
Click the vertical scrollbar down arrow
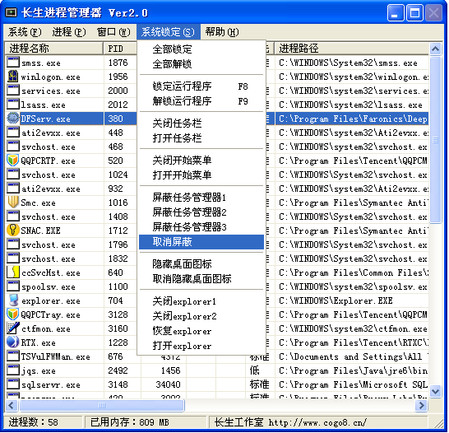click(435, 391)
